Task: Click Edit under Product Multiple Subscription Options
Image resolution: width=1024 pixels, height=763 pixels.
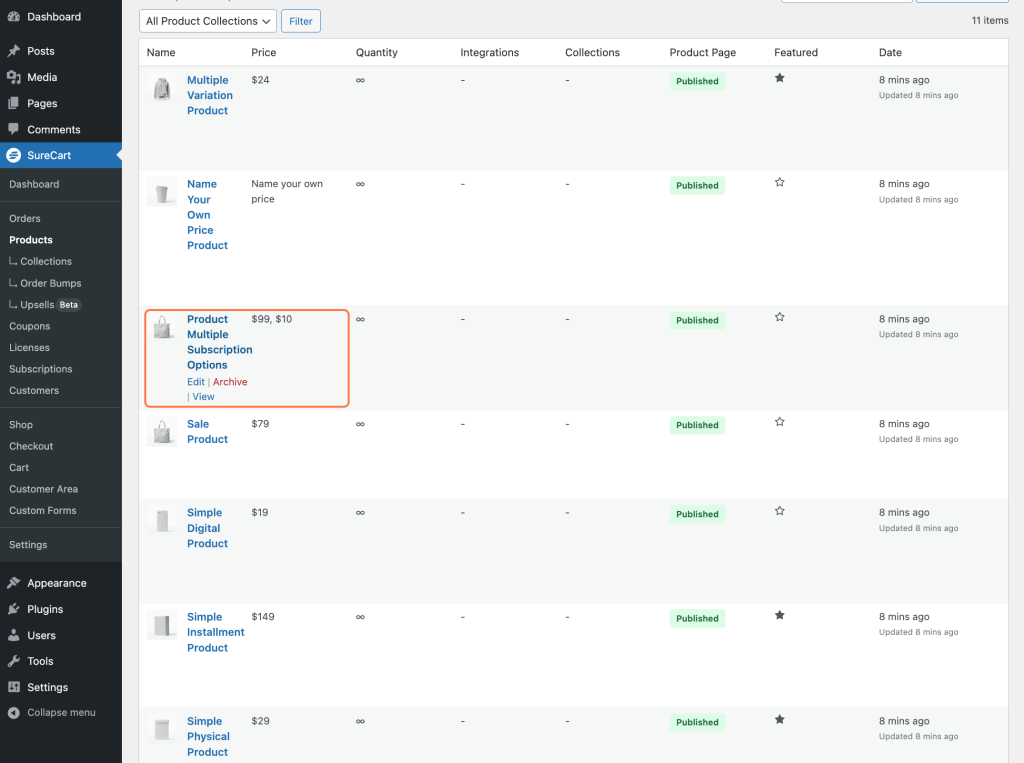Action: (195, 382)
